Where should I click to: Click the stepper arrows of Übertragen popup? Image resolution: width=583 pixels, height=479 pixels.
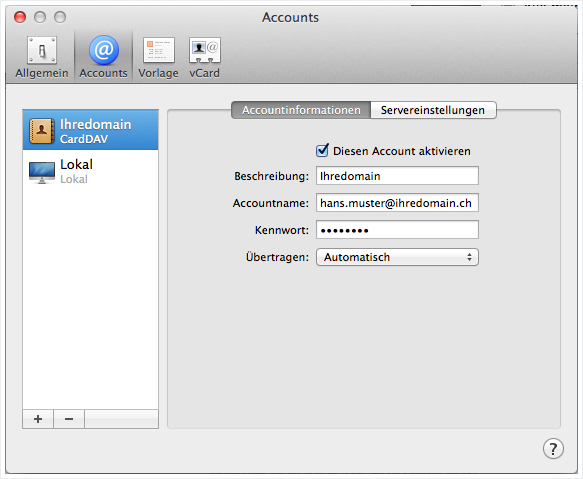[469, 257]
